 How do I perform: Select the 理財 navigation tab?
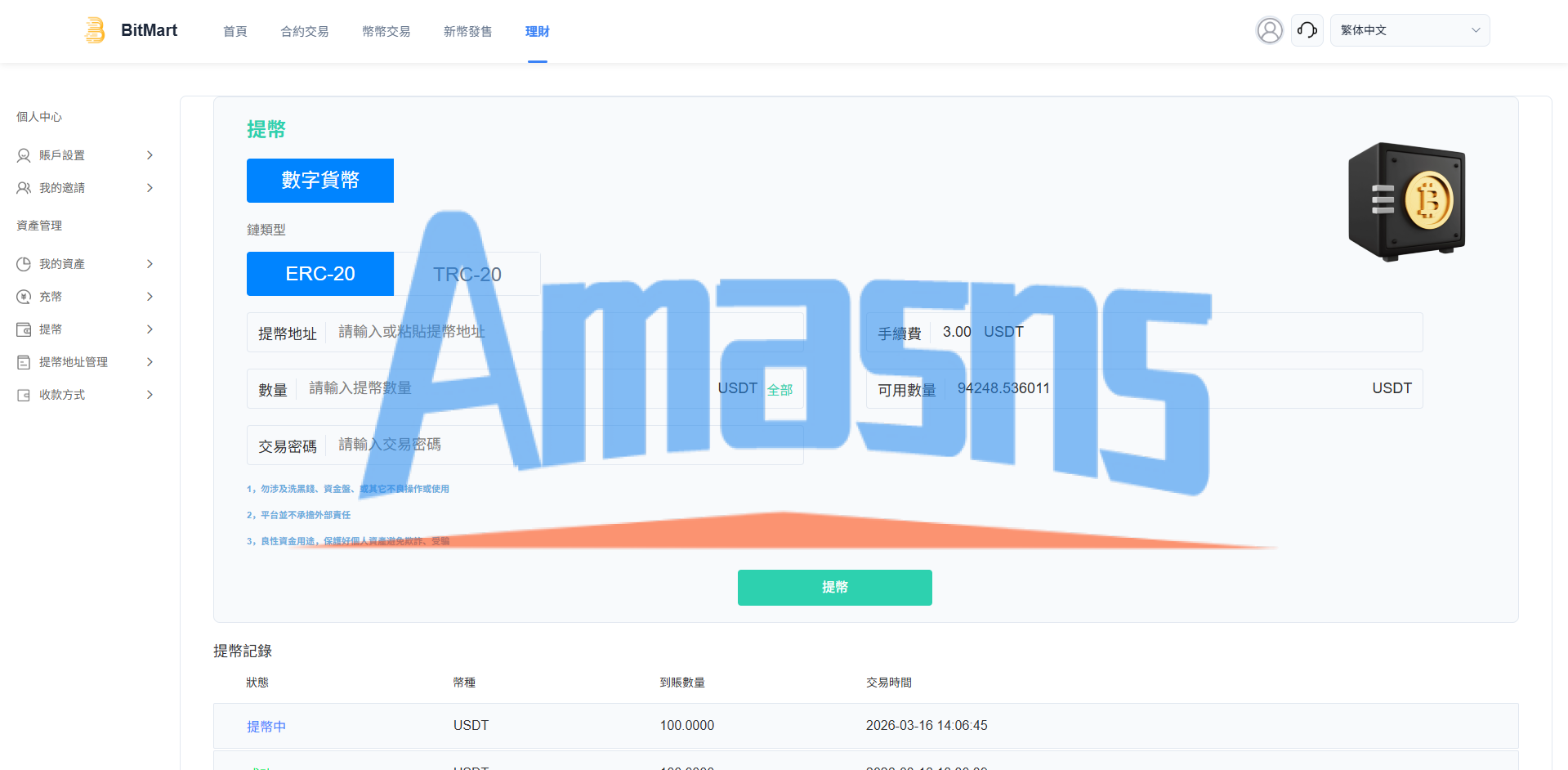point(538,31)
